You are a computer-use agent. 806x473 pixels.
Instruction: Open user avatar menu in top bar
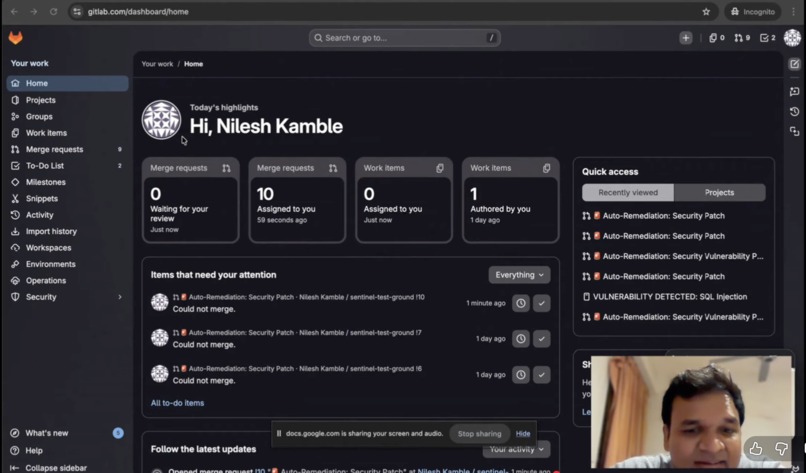coord(792,38)
